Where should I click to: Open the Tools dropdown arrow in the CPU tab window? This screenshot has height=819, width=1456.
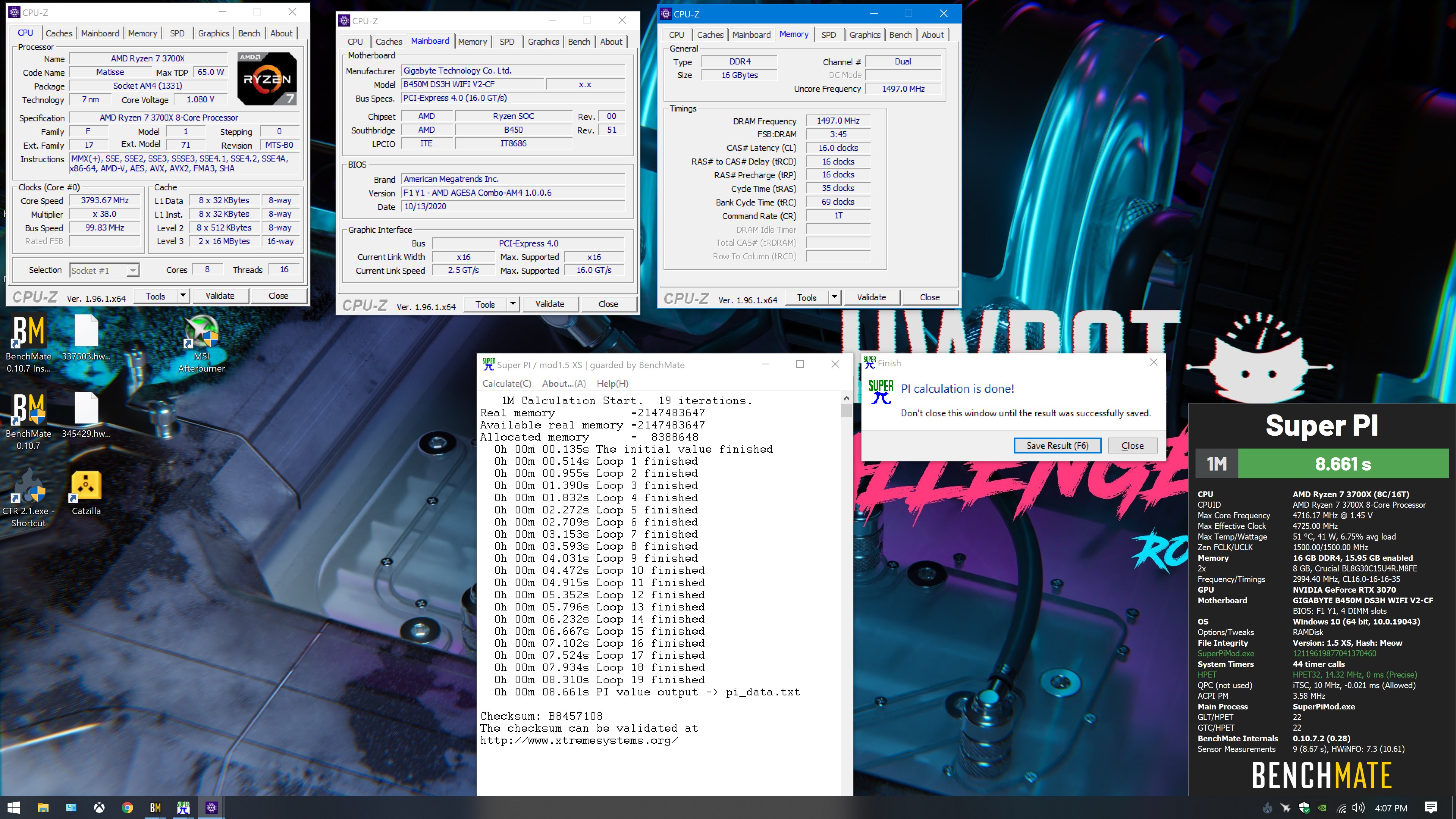(x=183, y=296)
